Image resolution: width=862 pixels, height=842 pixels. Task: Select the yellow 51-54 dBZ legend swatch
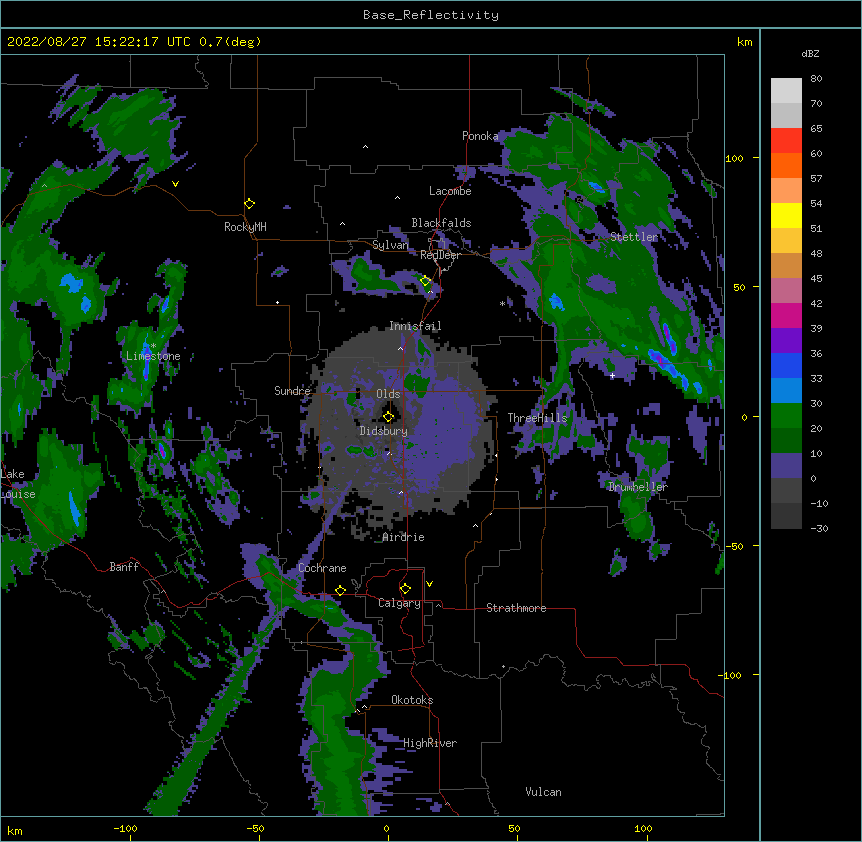coord(786,215)
